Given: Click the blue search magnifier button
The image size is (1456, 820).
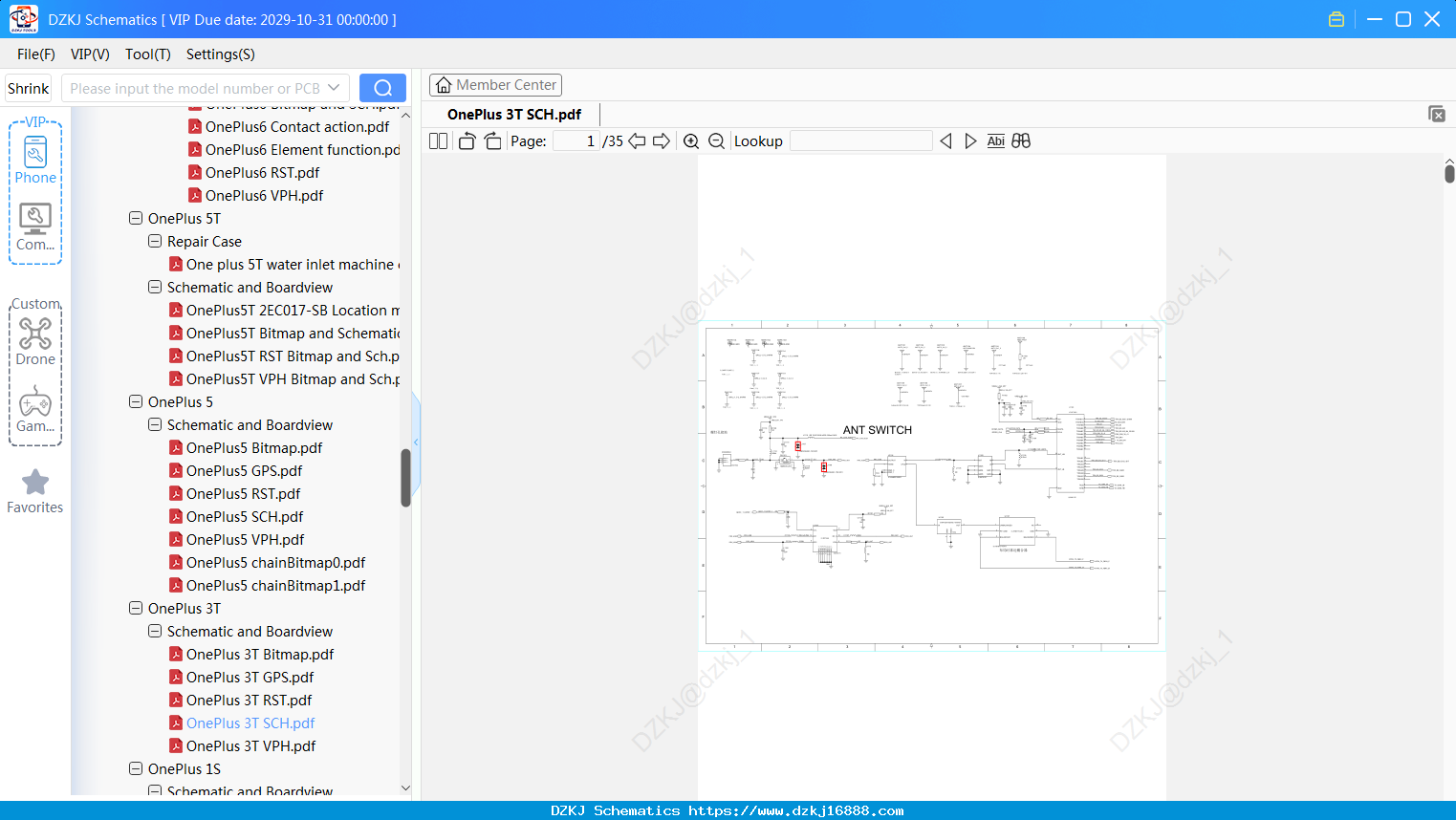Looking at the screenshot, I should [x=382, y=88].
